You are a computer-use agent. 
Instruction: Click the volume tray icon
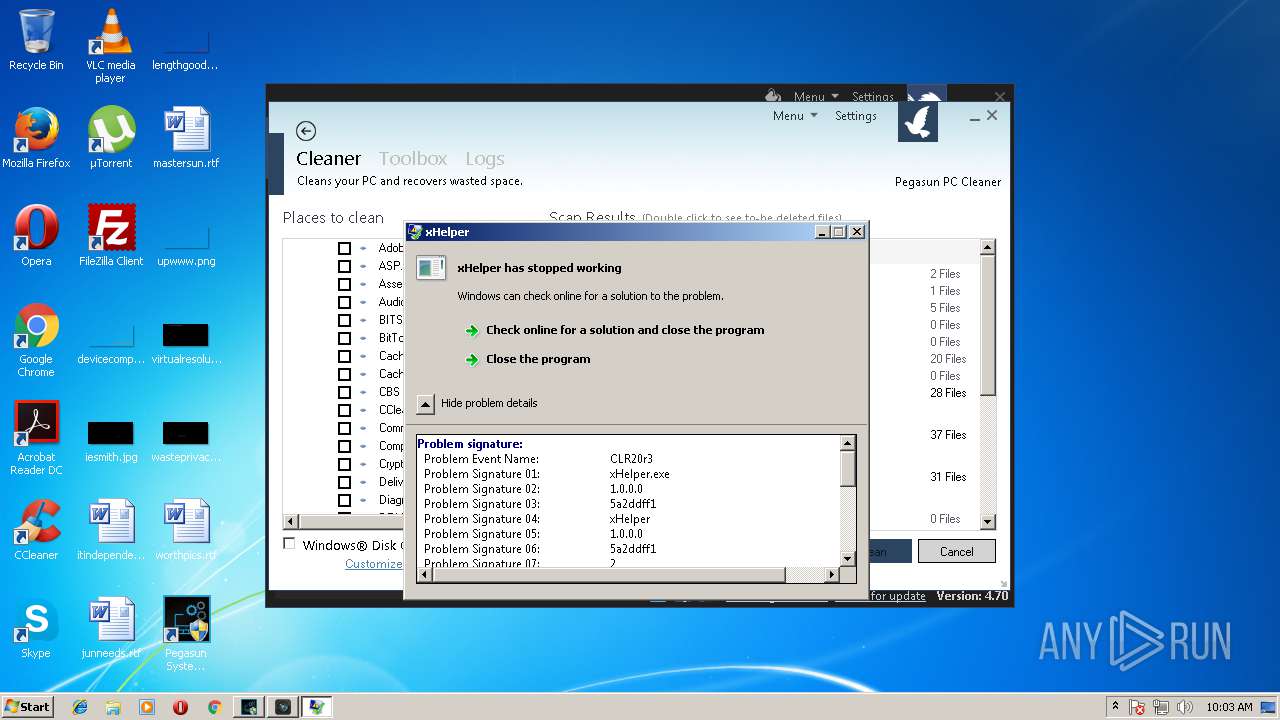1183,707
